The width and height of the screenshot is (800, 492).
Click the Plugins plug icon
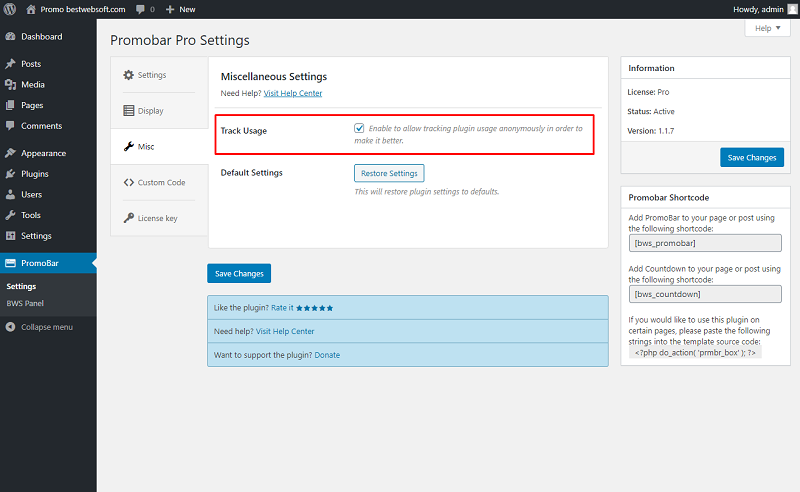click(10, 174)
